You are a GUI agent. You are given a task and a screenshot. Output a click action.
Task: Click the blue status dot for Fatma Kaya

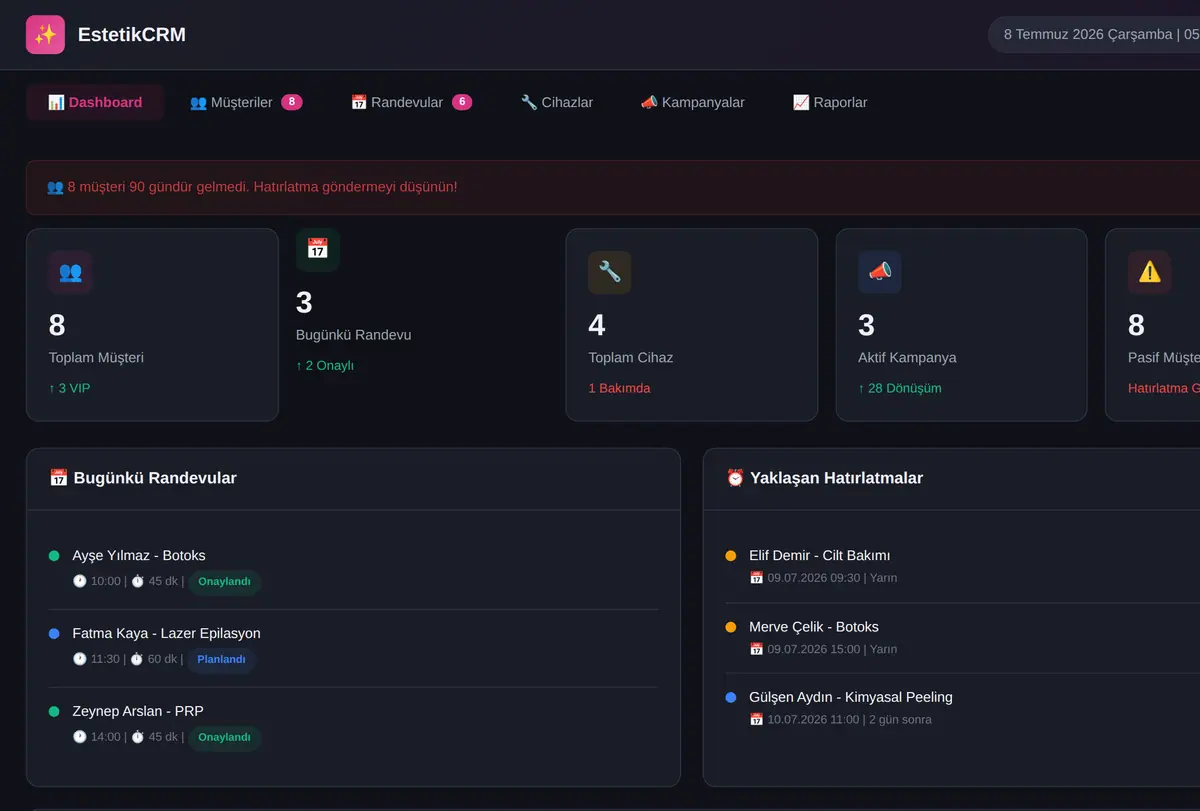(x=54, y=634)
